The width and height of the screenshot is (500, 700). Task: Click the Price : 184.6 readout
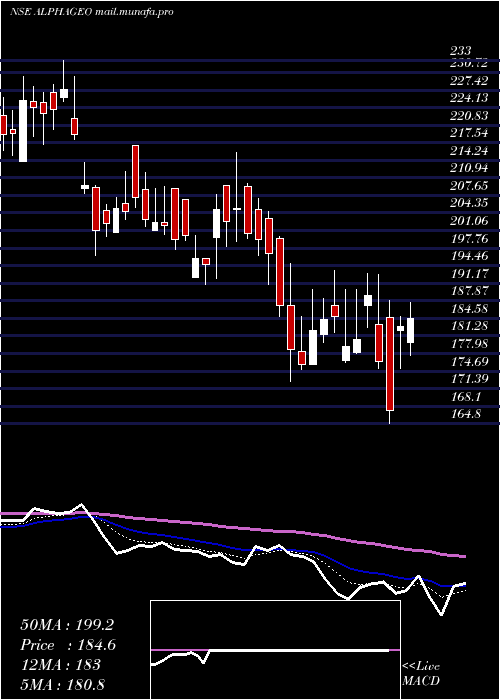(68, 645)
